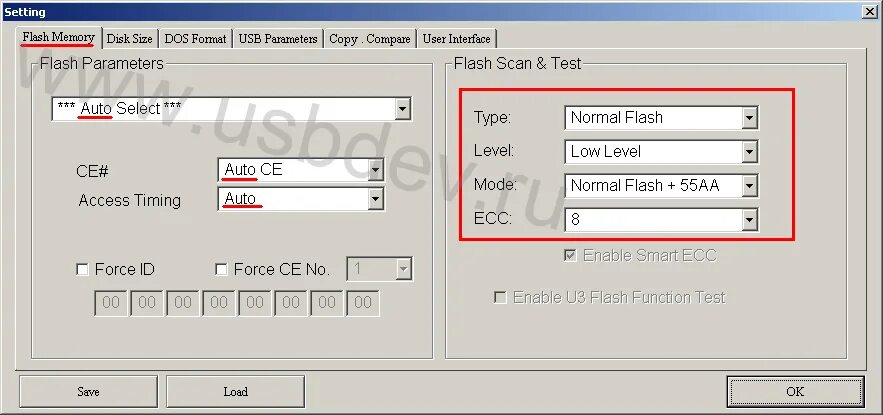Expand the Auto Select flash dropdown
The height and width of the screenshot is (415, 883).
pos(231,109)
